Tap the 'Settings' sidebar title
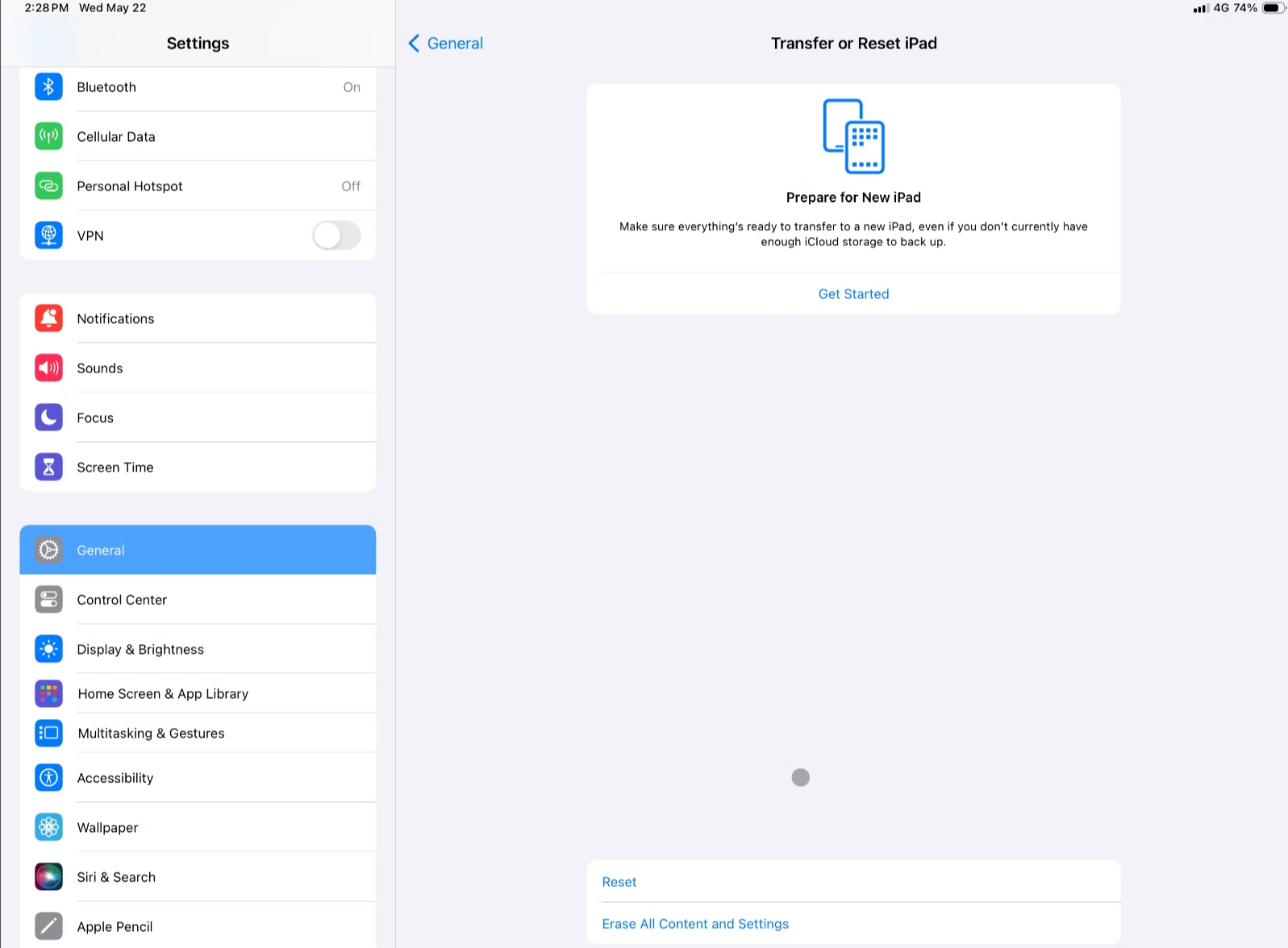Viewport: 1288px width, 948px height. pos(198,44)
